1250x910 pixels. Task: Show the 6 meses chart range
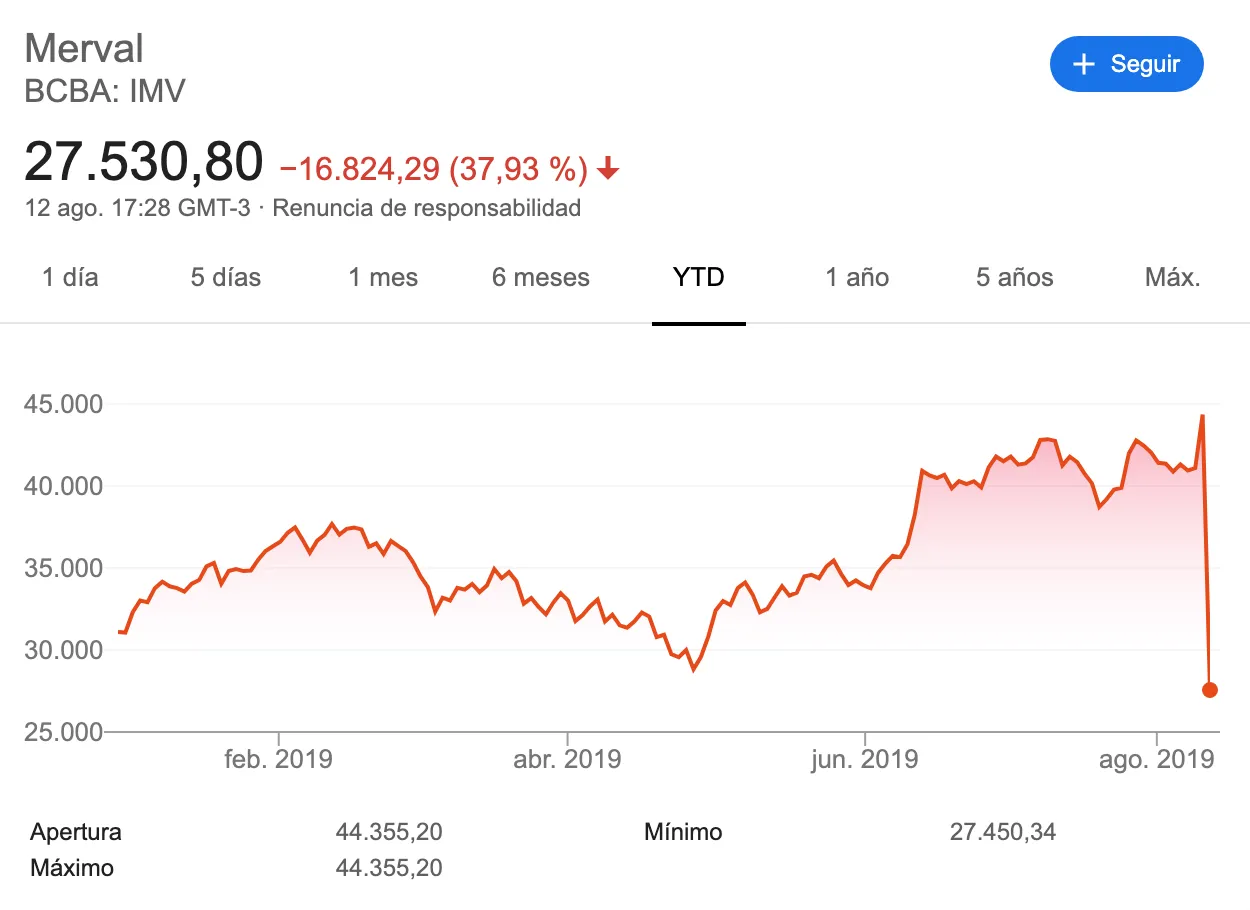[541, 277]
